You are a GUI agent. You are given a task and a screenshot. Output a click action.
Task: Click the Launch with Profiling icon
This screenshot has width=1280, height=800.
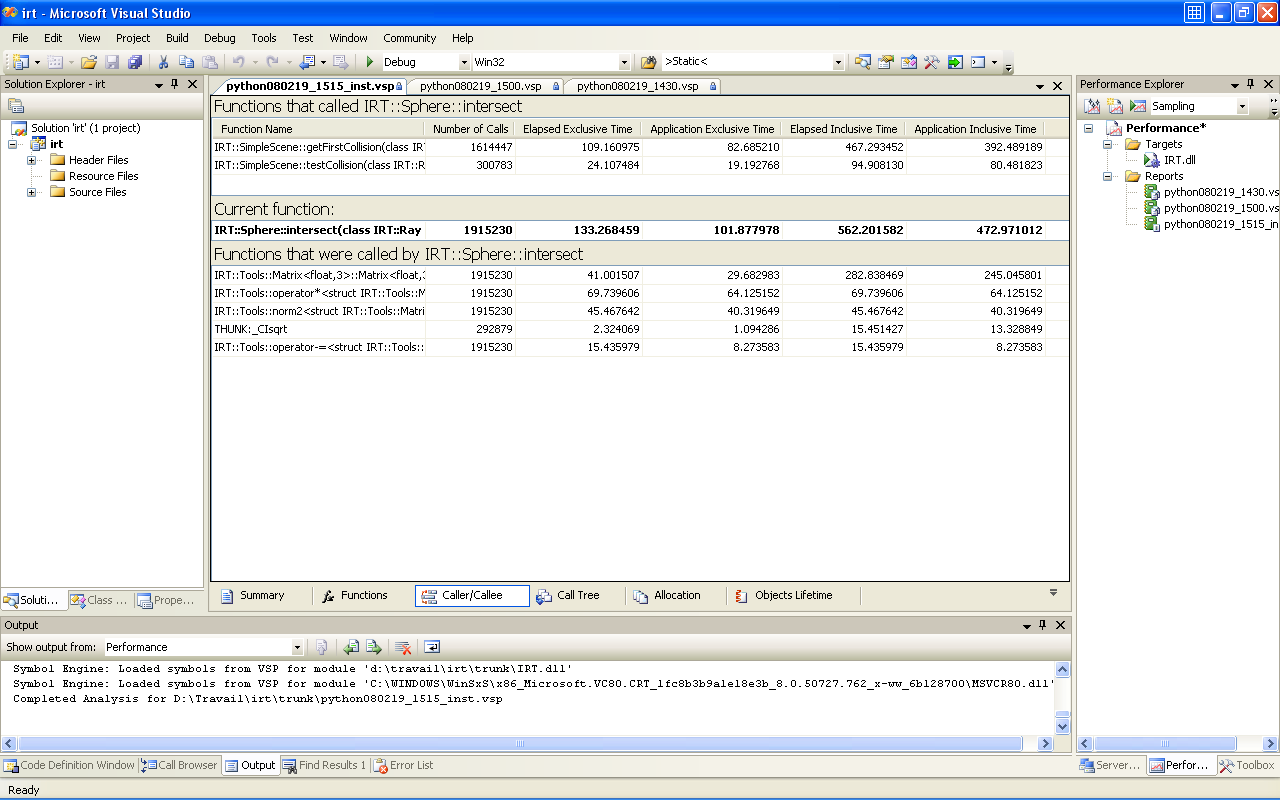pyautogui.click(x=1138, y=106)
